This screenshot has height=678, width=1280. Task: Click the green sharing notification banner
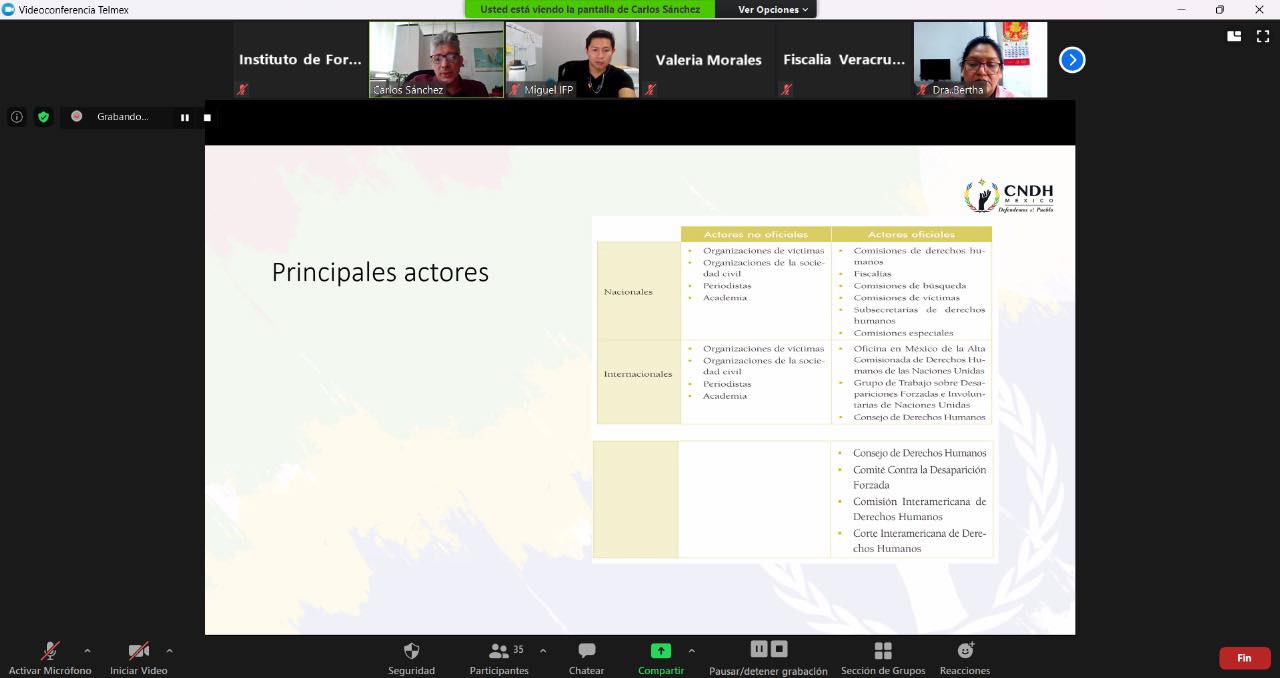(590, 9)
